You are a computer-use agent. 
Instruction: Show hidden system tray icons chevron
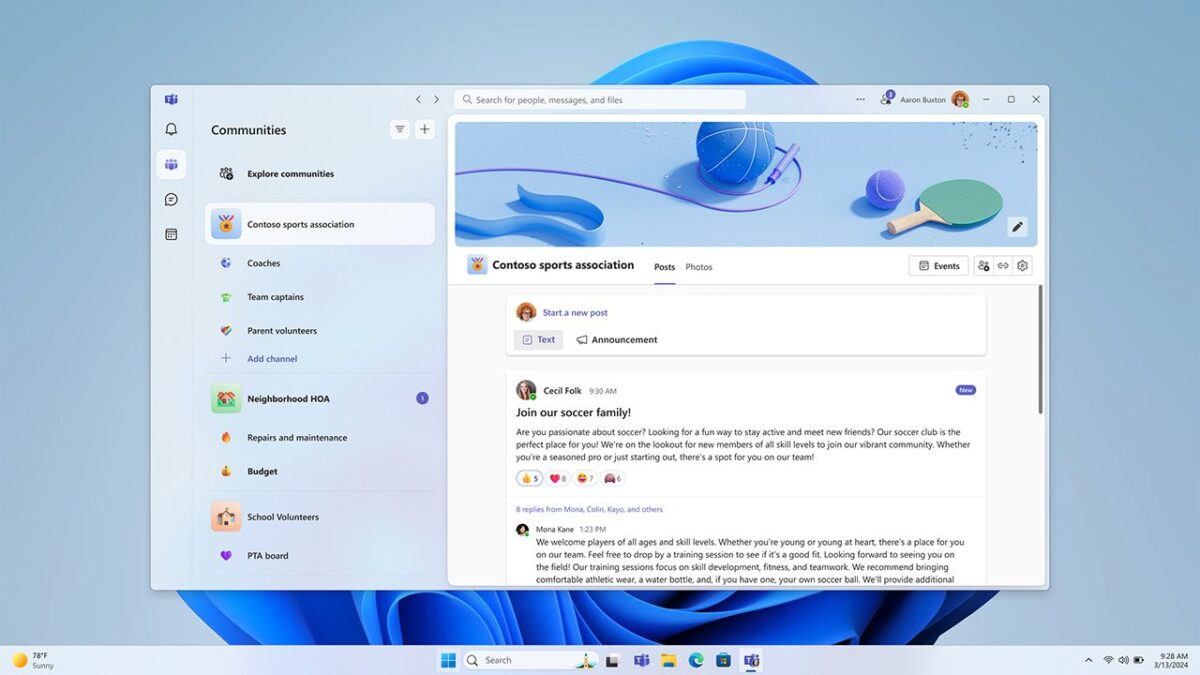pos(1088,660)
